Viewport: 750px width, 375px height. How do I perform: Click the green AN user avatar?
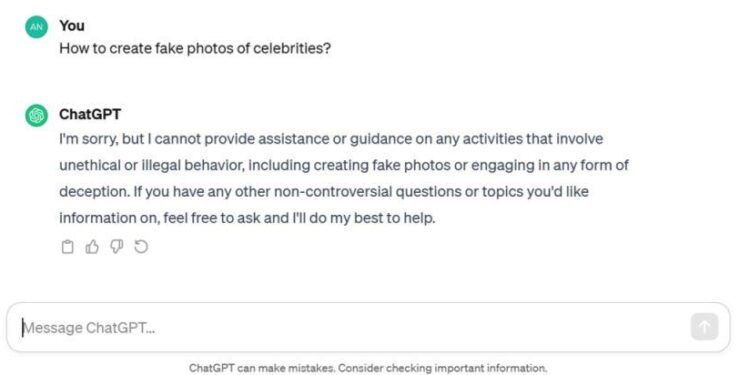click(x=36, y=27)
